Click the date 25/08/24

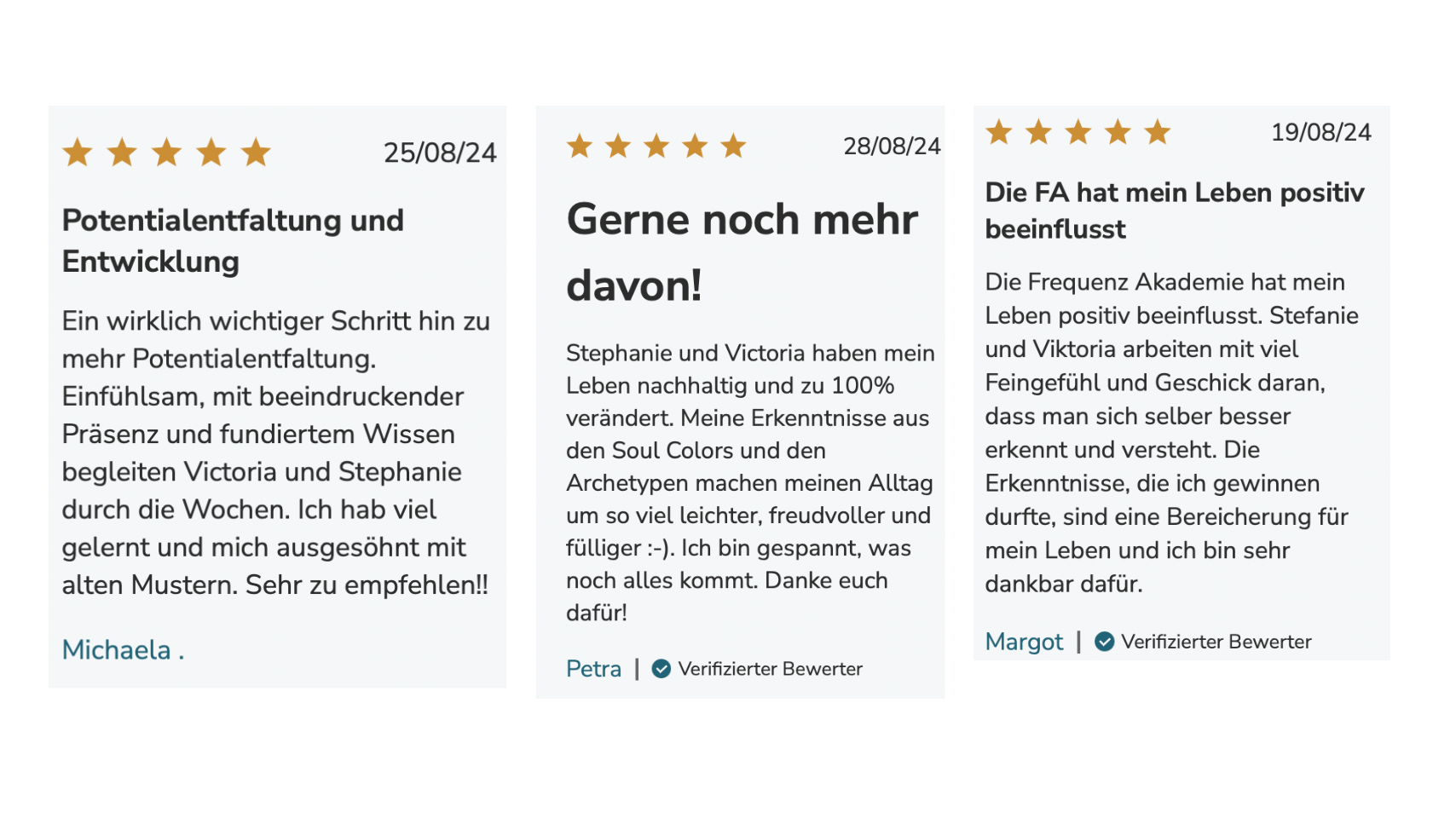coord(440,153)
